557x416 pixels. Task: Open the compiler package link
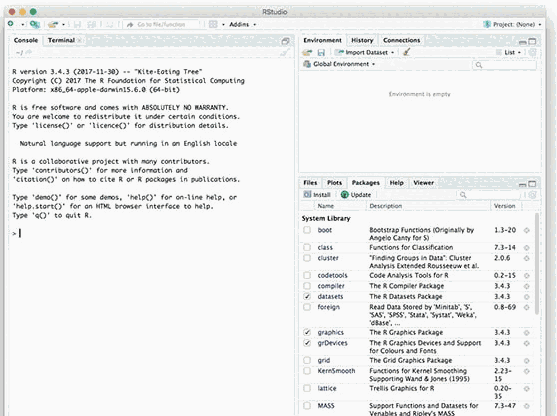331,286
